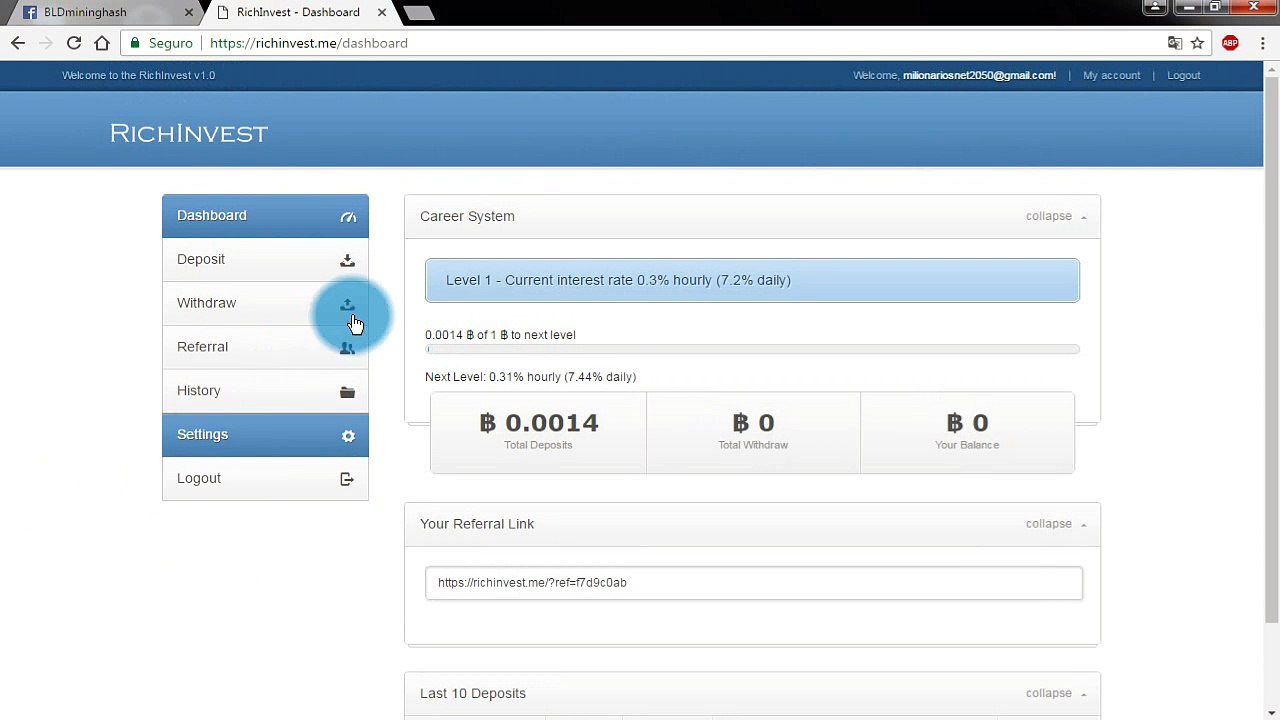Screen dimensions: 1280x720
Task: Click the Settings gear icon in sidebar
Action: point(348,436)
